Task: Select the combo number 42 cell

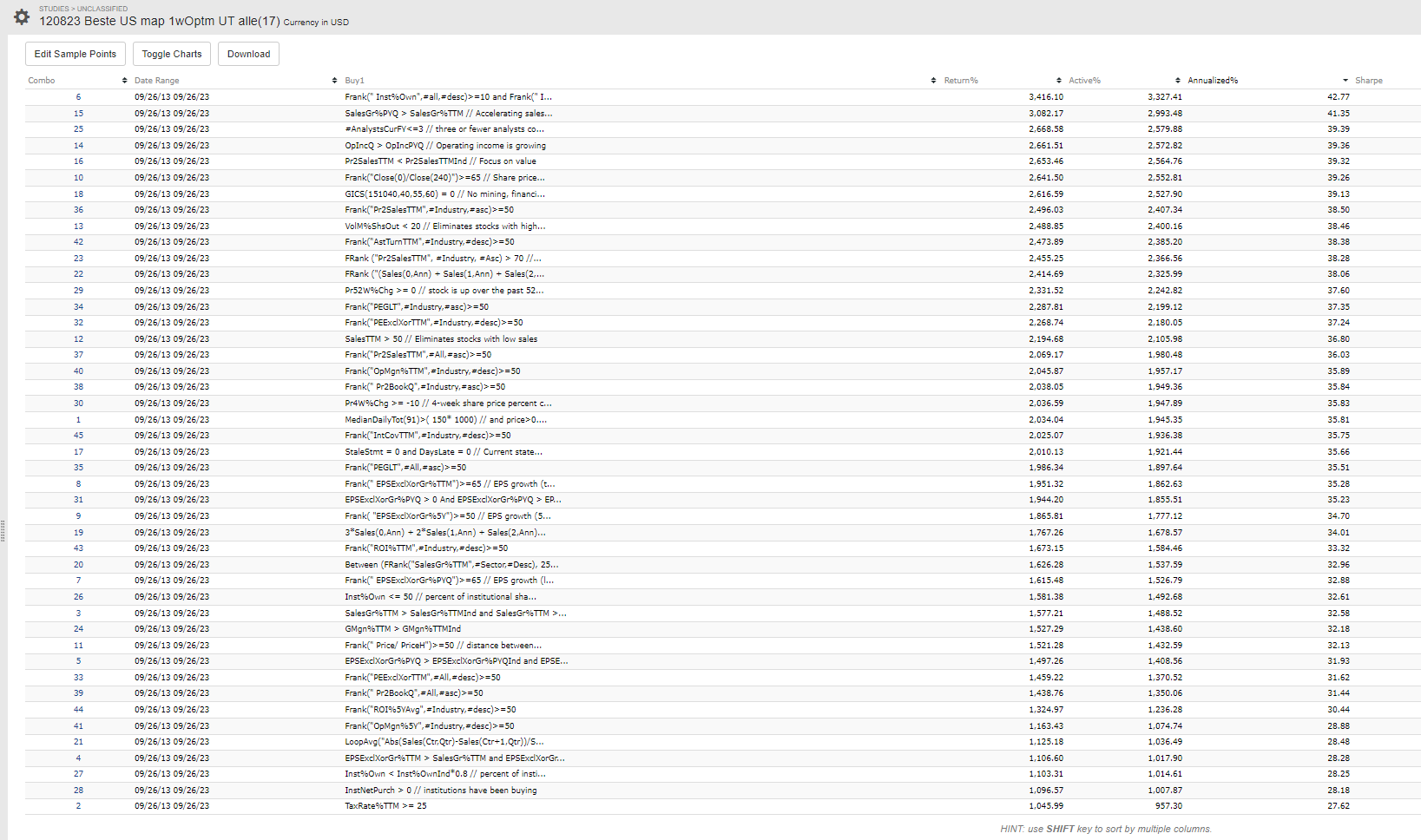Action: point(78,242)
